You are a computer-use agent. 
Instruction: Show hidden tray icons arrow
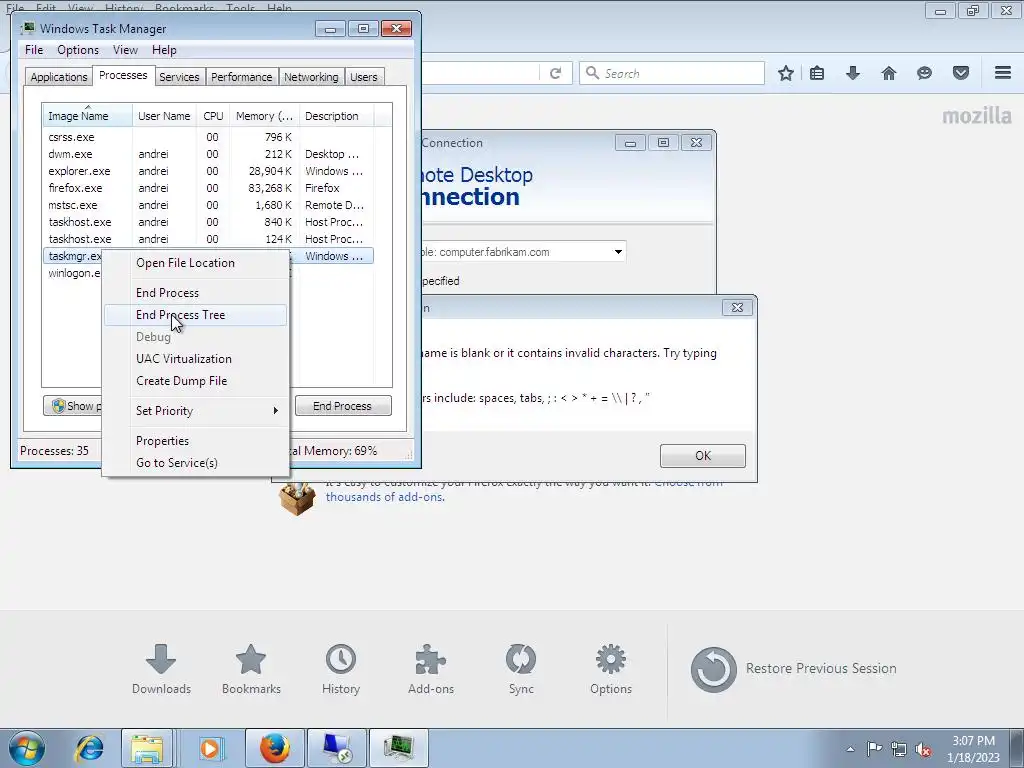tap(850, 749)
